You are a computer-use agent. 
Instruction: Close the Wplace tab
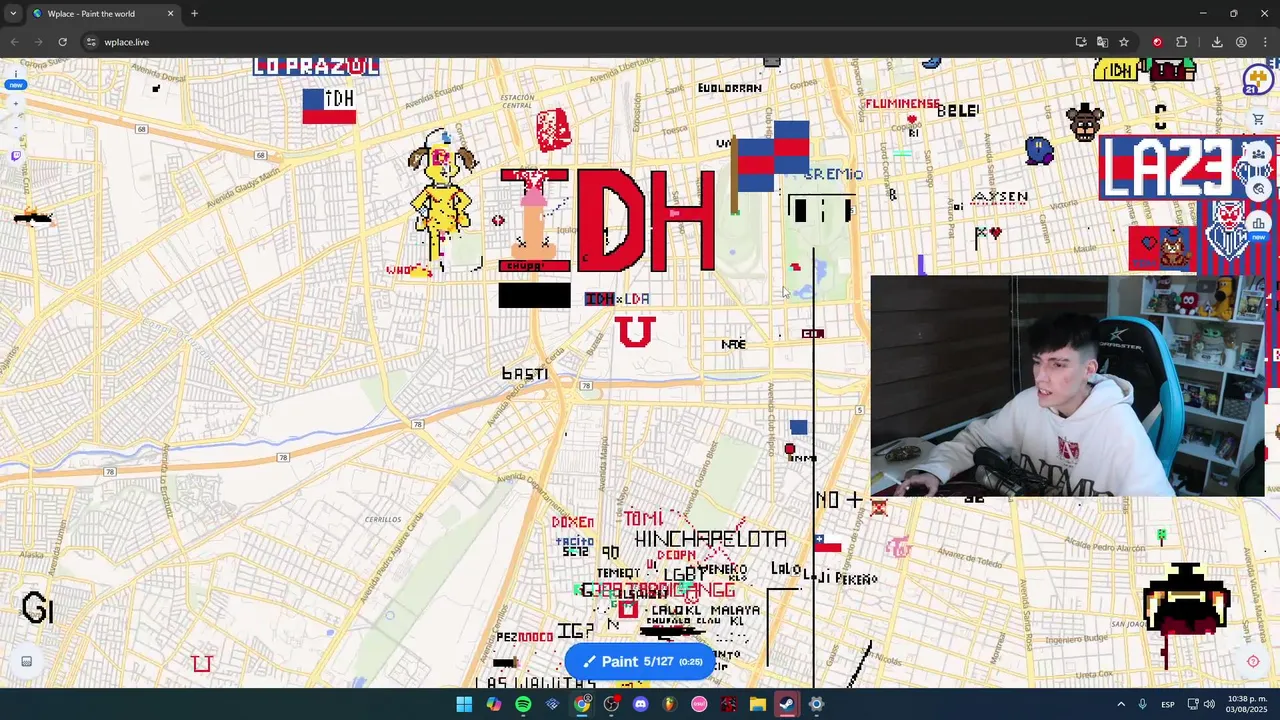point(170,14)
